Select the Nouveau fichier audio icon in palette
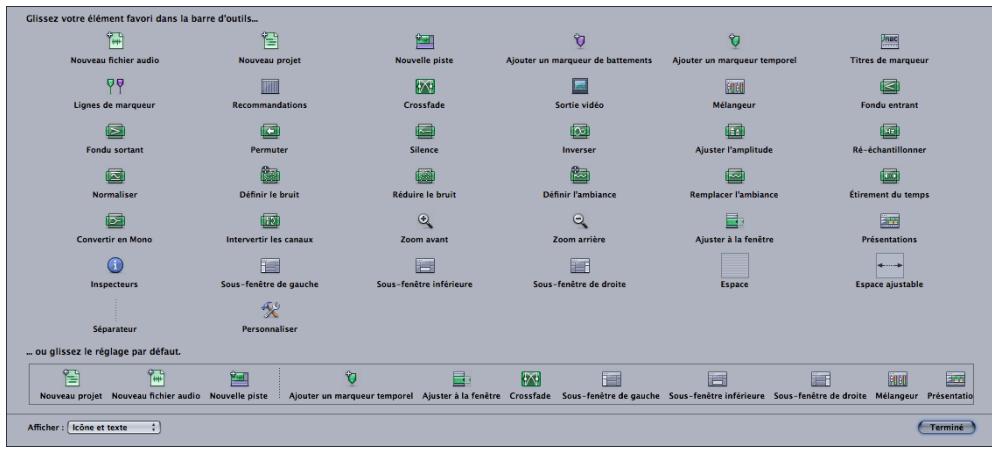998x451 pixels. [x=115, y=41]
